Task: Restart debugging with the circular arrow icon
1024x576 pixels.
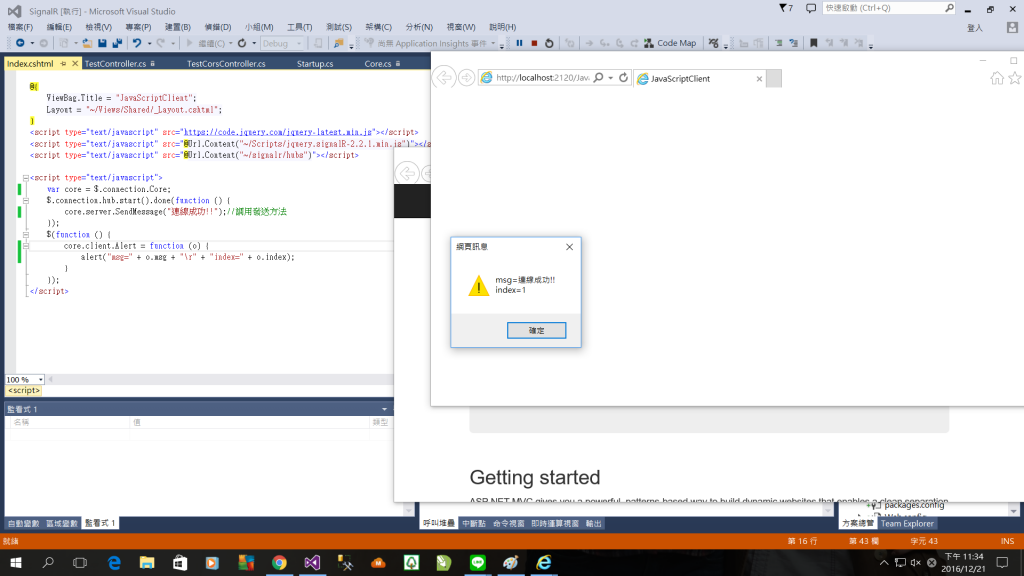Action: [x=549, y=43]
